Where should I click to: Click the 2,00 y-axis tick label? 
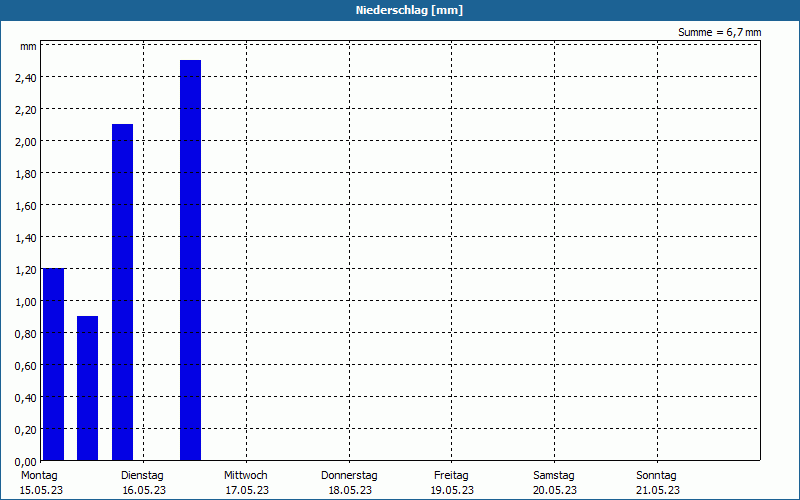click(x=26, y=141)
